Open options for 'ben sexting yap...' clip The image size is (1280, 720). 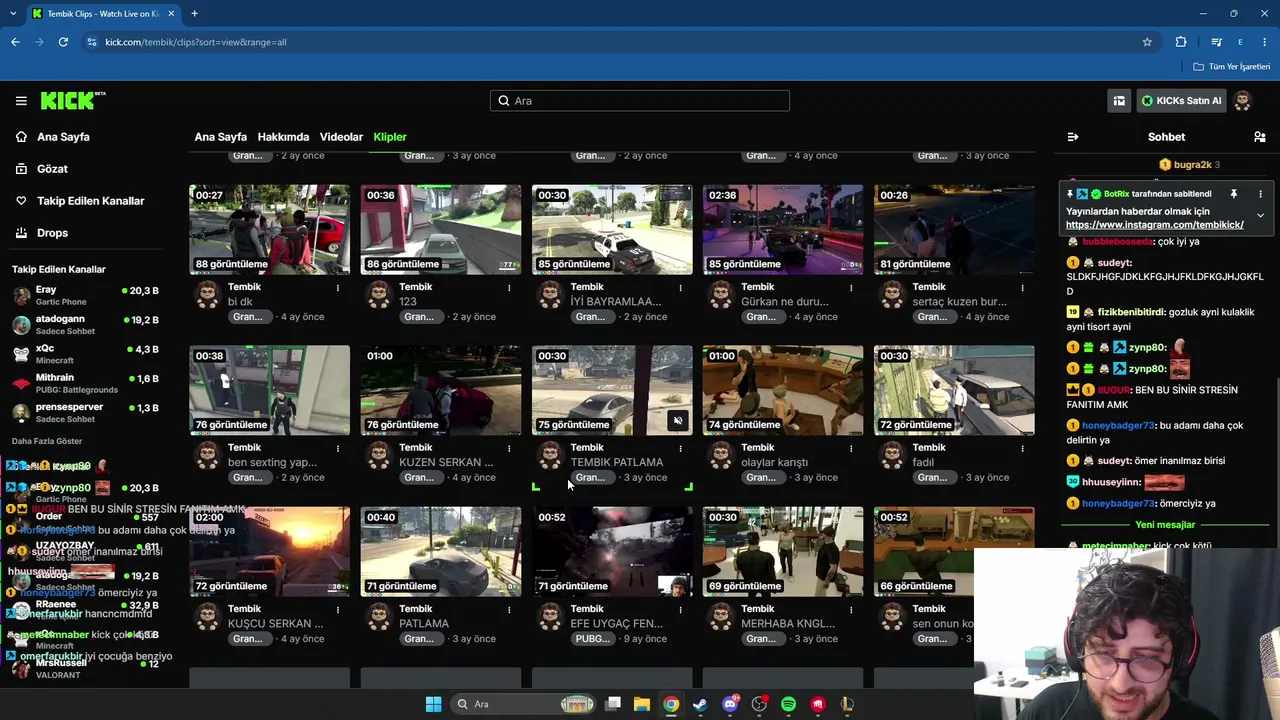pyautogui.click(x=338, y=449)
